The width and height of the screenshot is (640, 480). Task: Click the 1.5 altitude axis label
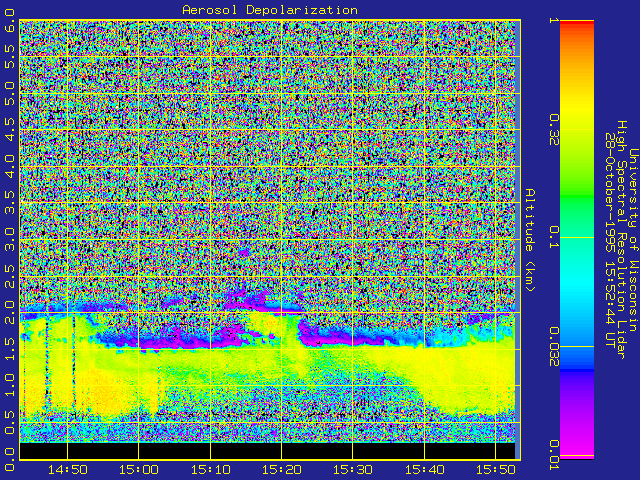click(10, 349)
